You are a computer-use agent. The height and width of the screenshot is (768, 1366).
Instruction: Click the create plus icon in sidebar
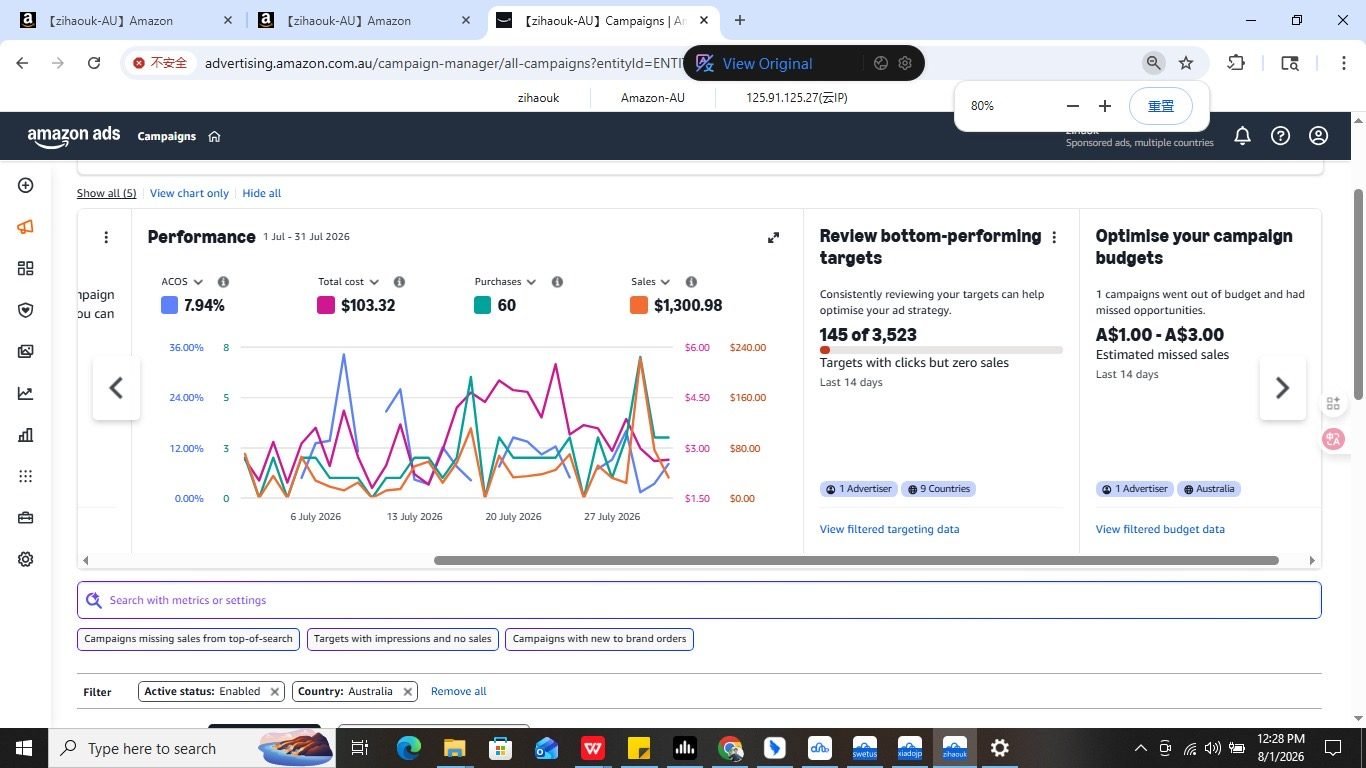[x=26, y=185]
